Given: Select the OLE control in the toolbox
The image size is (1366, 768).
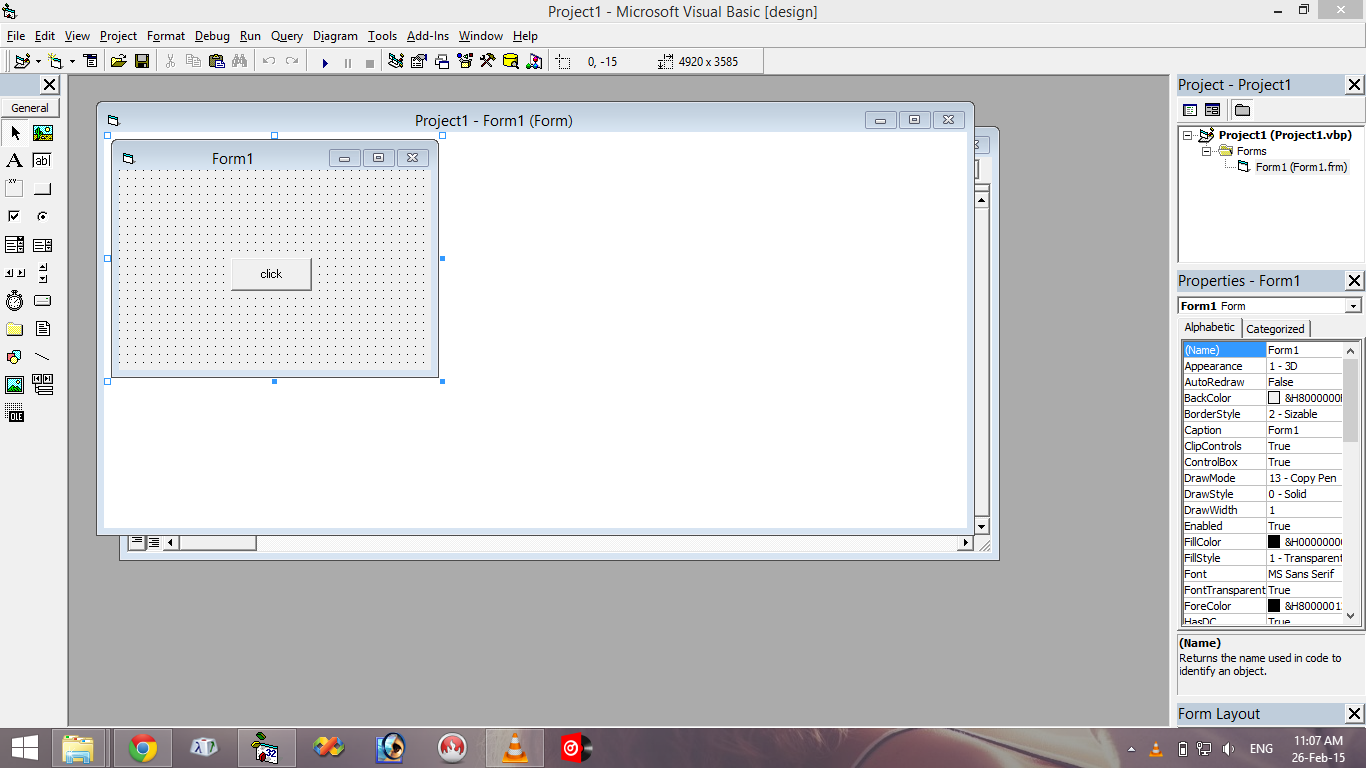Looking at the screenshot, I should click(x=15, y=413).
